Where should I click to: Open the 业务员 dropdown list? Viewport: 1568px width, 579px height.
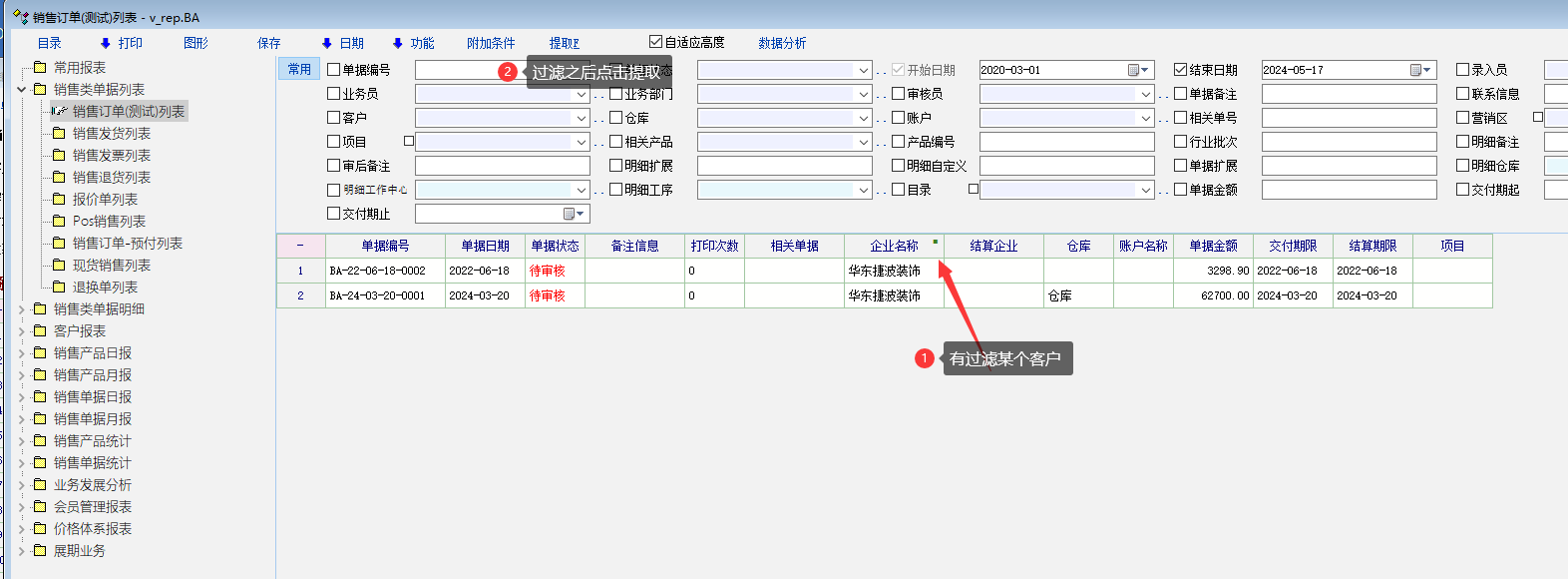tap(582, 94)
